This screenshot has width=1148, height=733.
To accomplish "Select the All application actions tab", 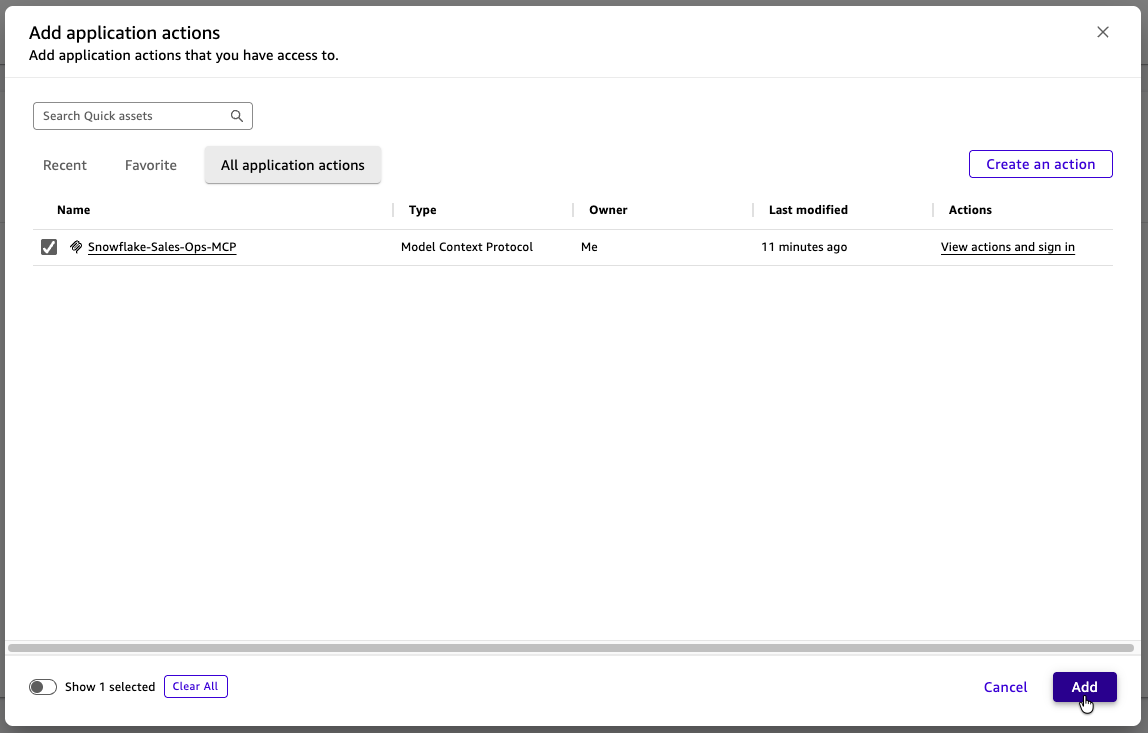I will pyautogui.click(x=293, y=165).
